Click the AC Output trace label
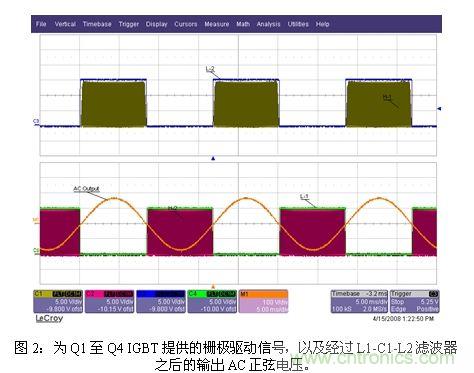 click(x=86, y=189)
